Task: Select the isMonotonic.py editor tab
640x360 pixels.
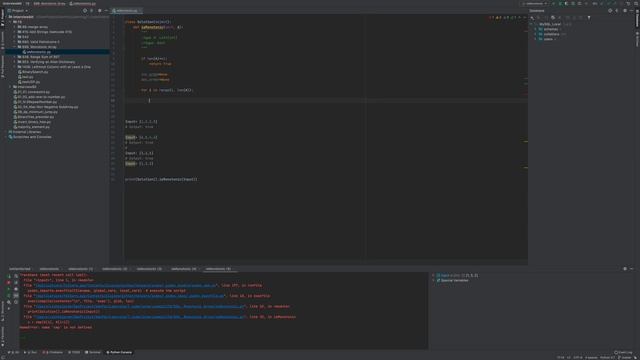Action: (x=126, y=11)
